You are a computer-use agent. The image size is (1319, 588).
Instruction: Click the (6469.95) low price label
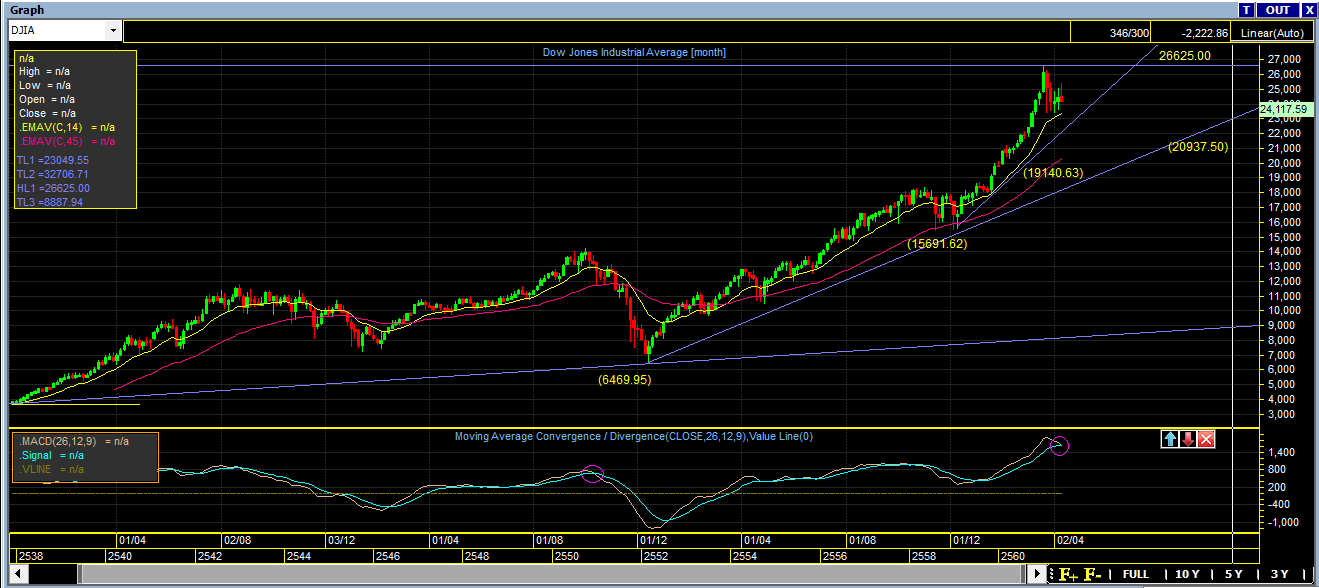(625, 380)
